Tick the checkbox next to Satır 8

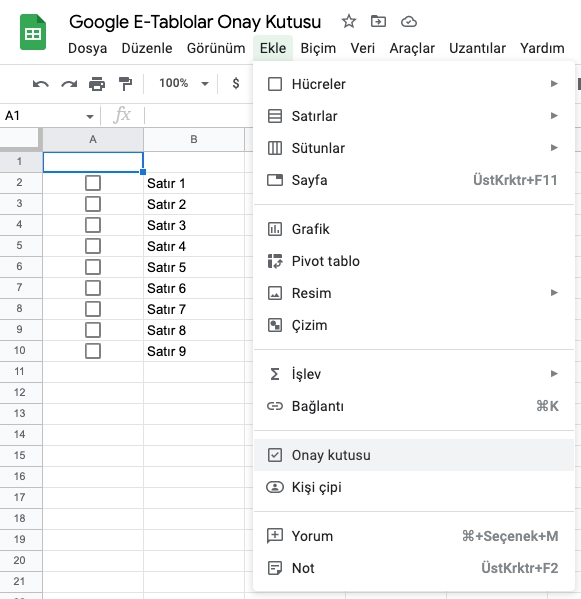click(x=93, y=330)
